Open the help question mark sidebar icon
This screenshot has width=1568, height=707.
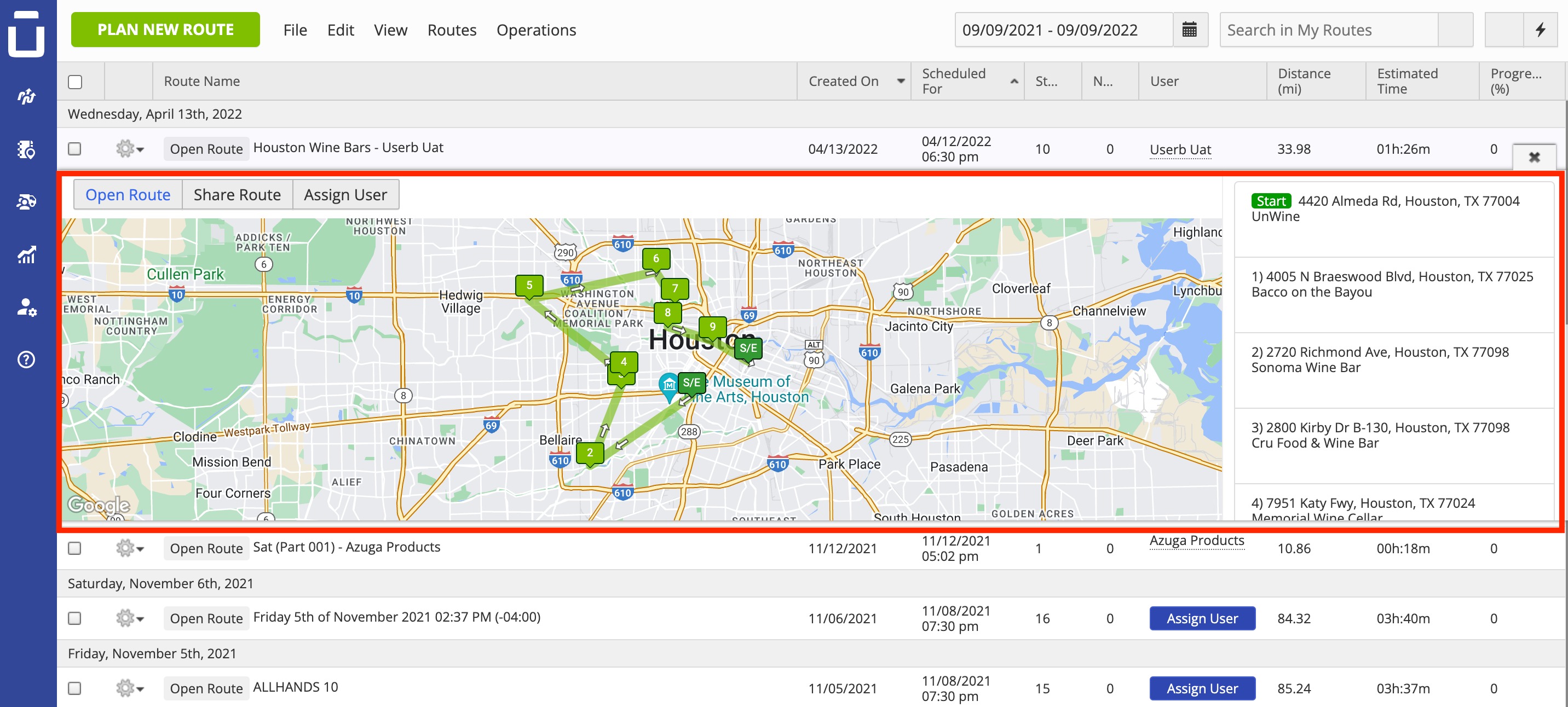point(26,359)
